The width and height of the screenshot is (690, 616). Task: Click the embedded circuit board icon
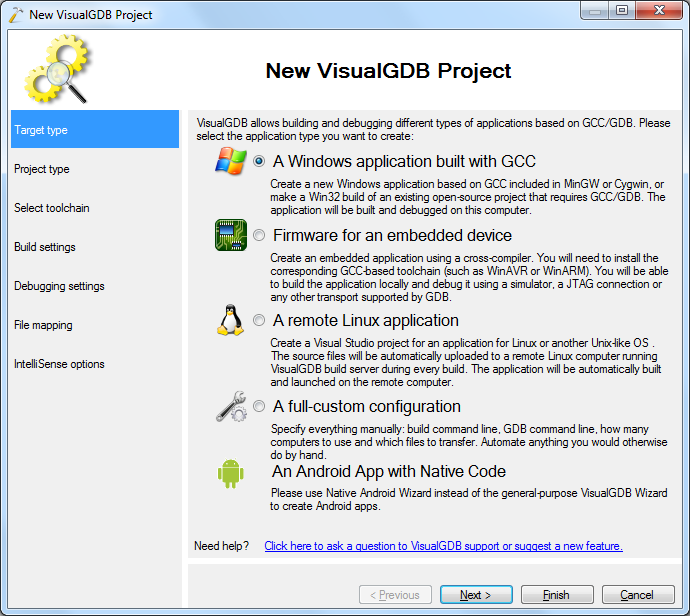click(231, 235)
